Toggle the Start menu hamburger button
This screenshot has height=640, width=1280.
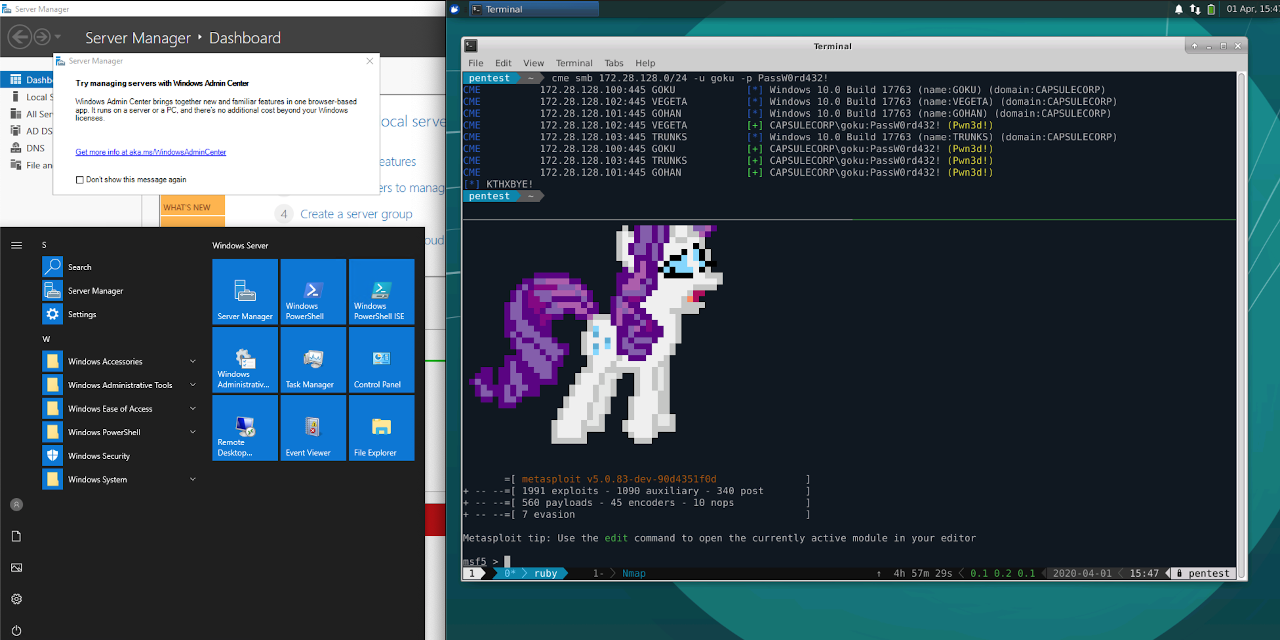16,245
